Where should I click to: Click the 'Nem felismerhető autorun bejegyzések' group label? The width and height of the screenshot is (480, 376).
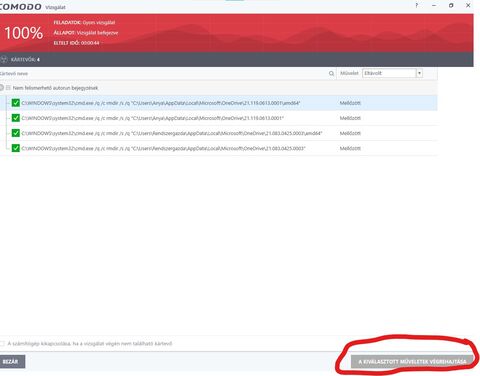(55, 88)
